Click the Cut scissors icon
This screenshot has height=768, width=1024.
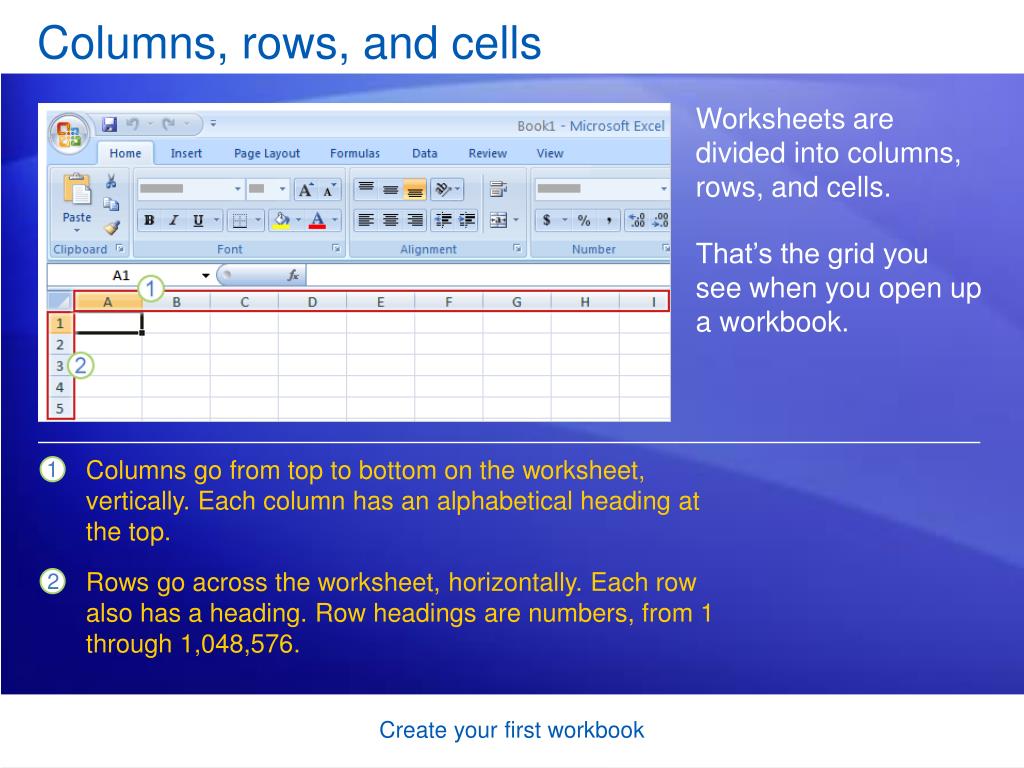[x=112, y=181]
